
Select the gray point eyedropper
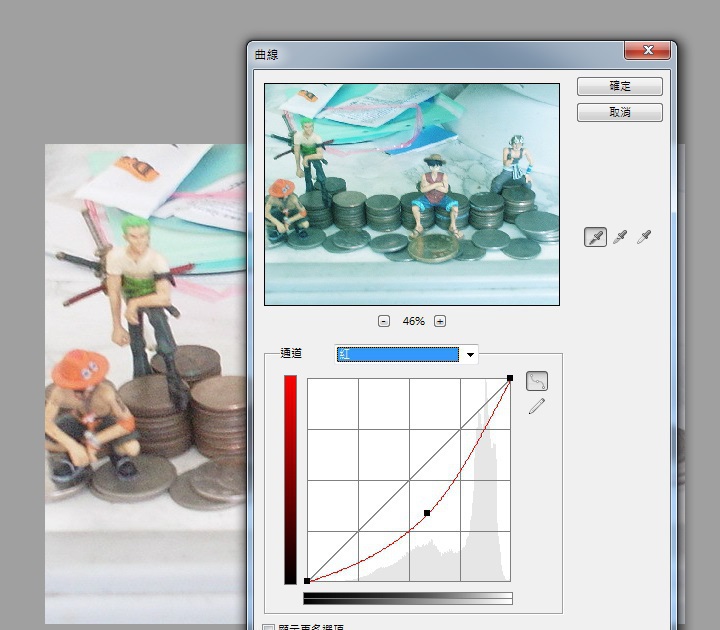(x=620, y=237)
